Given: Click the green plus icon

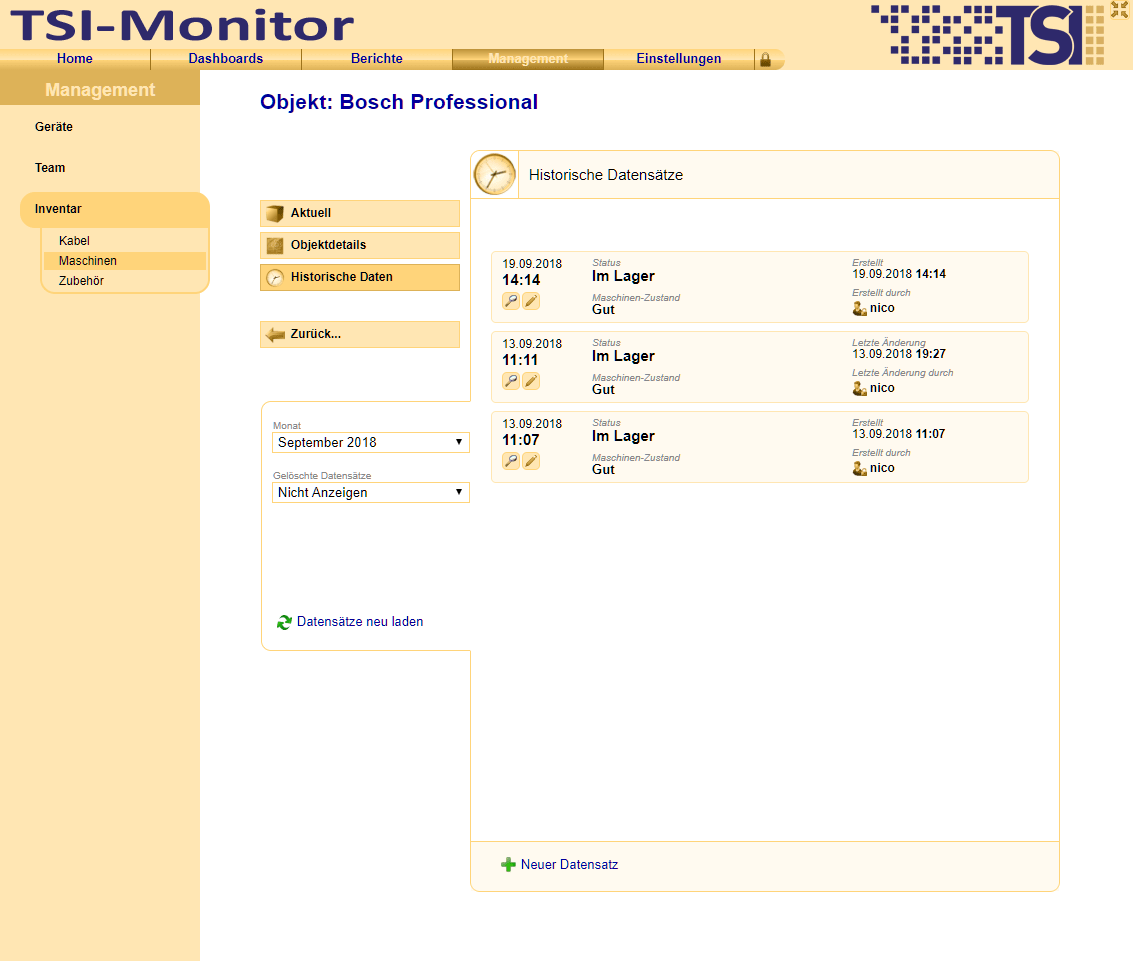Looking at the screenshot, I should [508, 865].
